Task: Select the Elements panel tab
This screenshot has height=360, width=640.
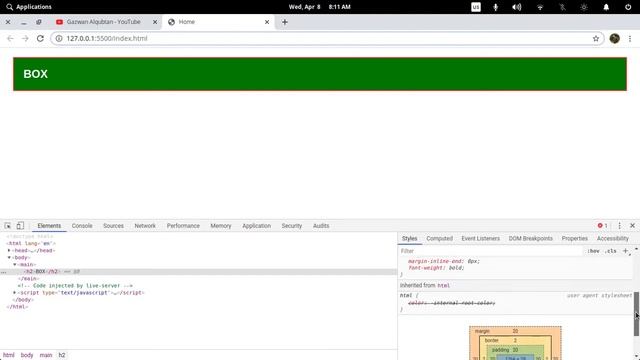Action: pos(49,226)
